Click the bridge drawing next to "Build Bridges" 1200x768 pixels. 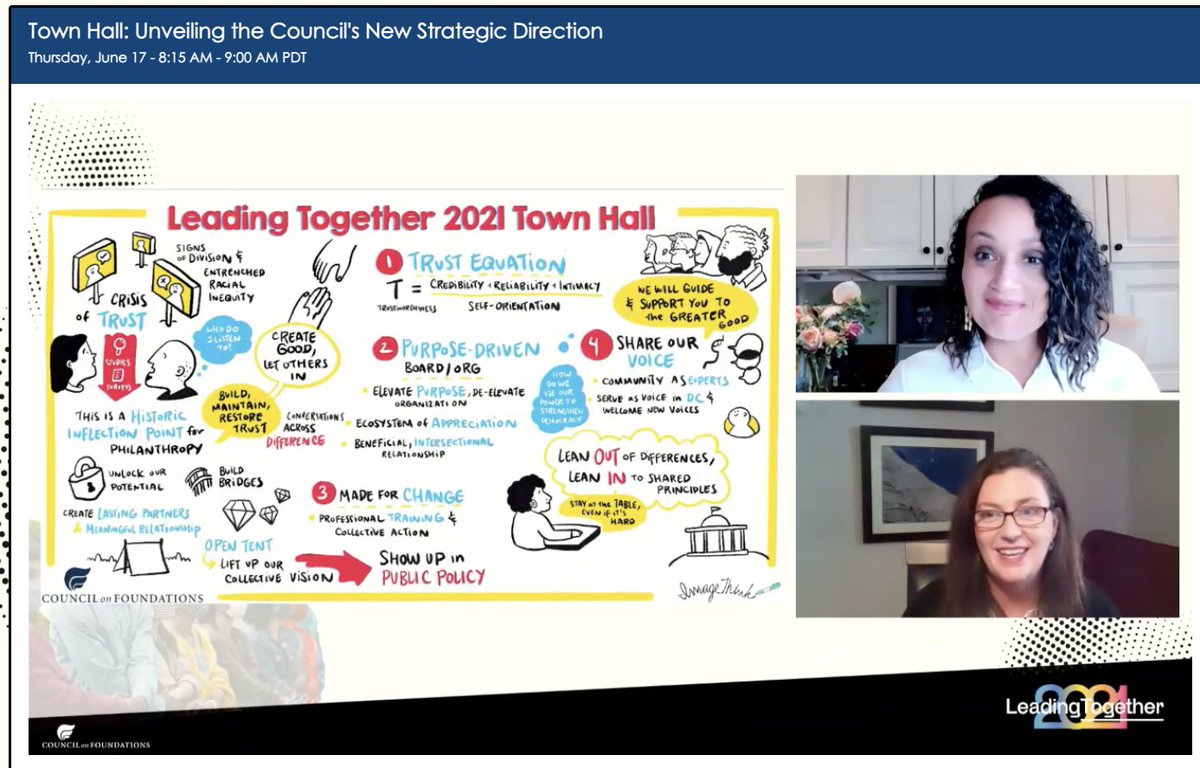pos(199,482)
